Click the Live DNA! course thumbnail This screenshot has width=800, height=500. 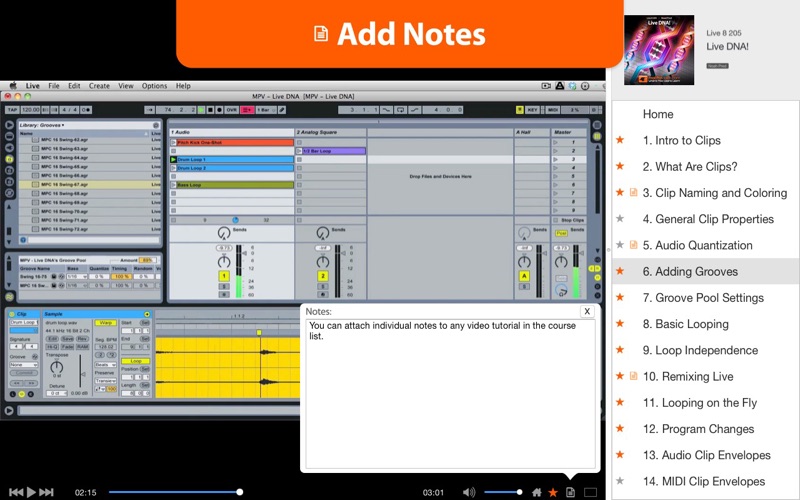point(659,49)
